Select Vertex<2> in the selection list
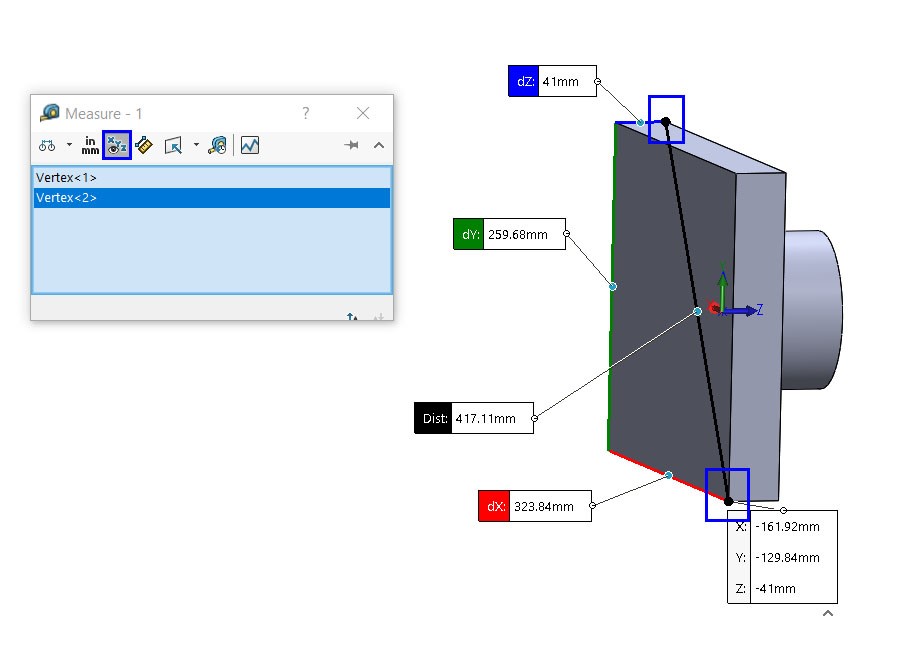 click(211, 198)
